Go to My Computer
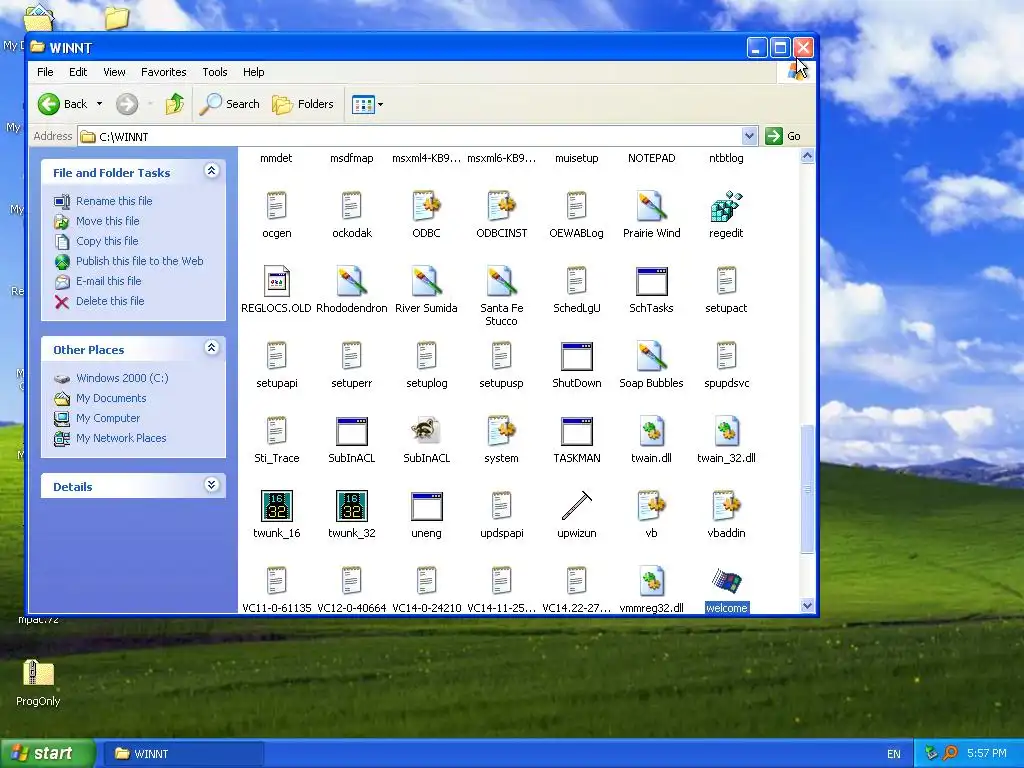The height and width of the screenshot is (768, 1024). point(108,418)
